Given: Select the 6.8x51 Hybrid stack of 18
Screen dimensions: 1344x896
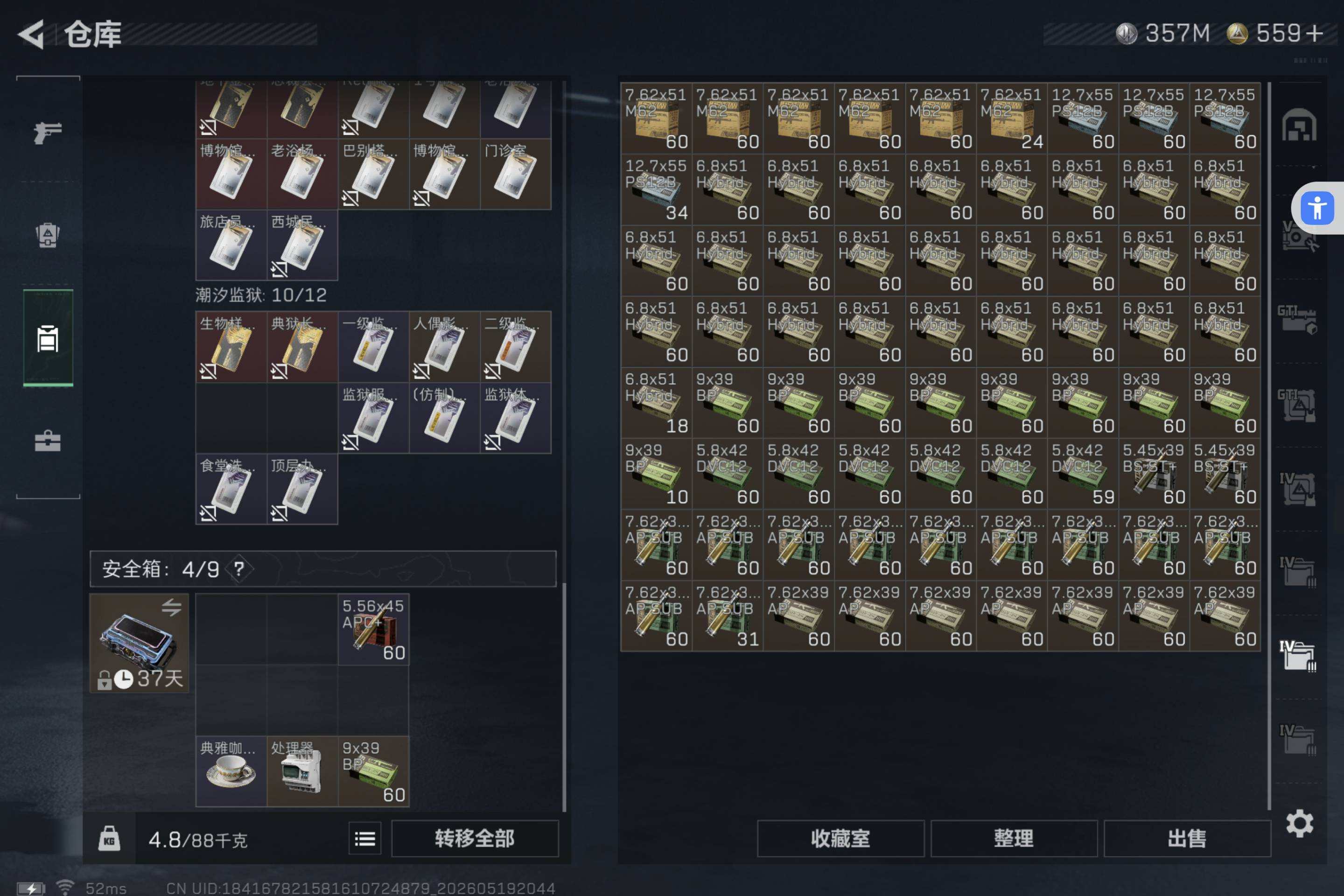Looking at the screenshot, I should pyautogui.click(x=656, y=402).
